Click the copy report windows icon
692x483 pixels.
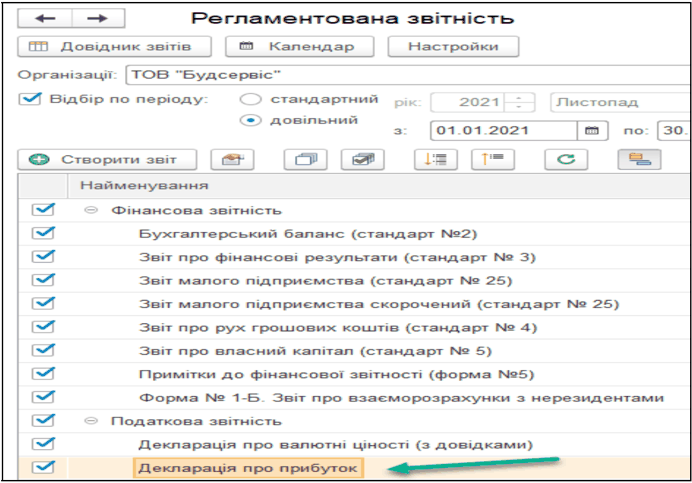click(305, 159)
